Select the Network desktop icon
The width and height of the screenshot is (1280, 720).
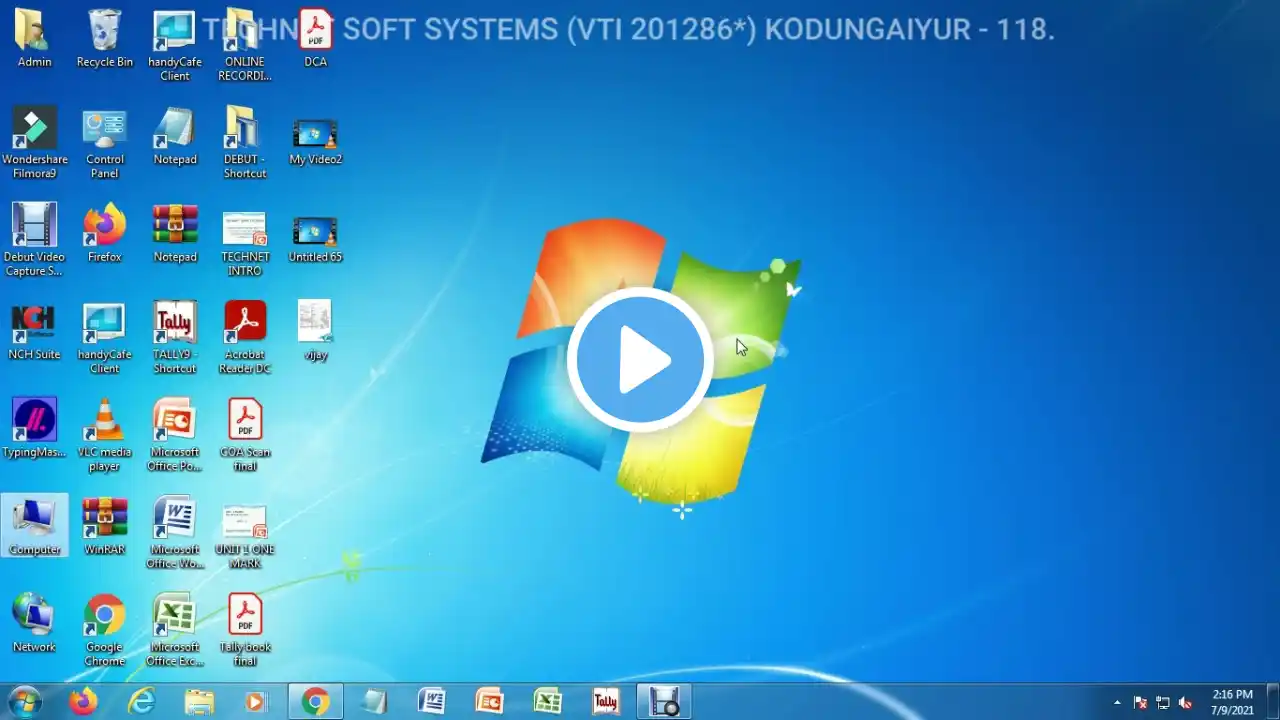coord(34,622)
